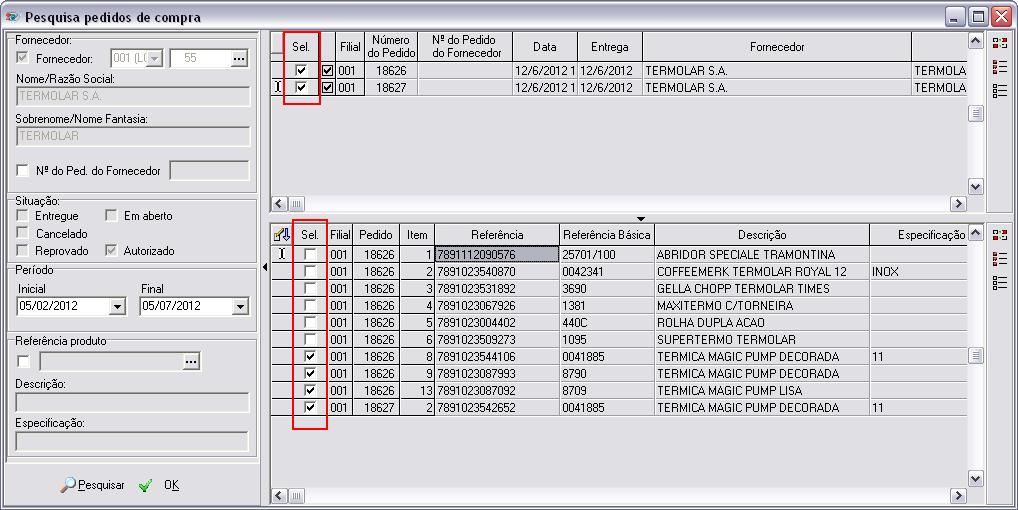Open Referência produto lookup ellipsis button
The height and width of the screenshot is (510, 1018).
click(x=191, y=361)
